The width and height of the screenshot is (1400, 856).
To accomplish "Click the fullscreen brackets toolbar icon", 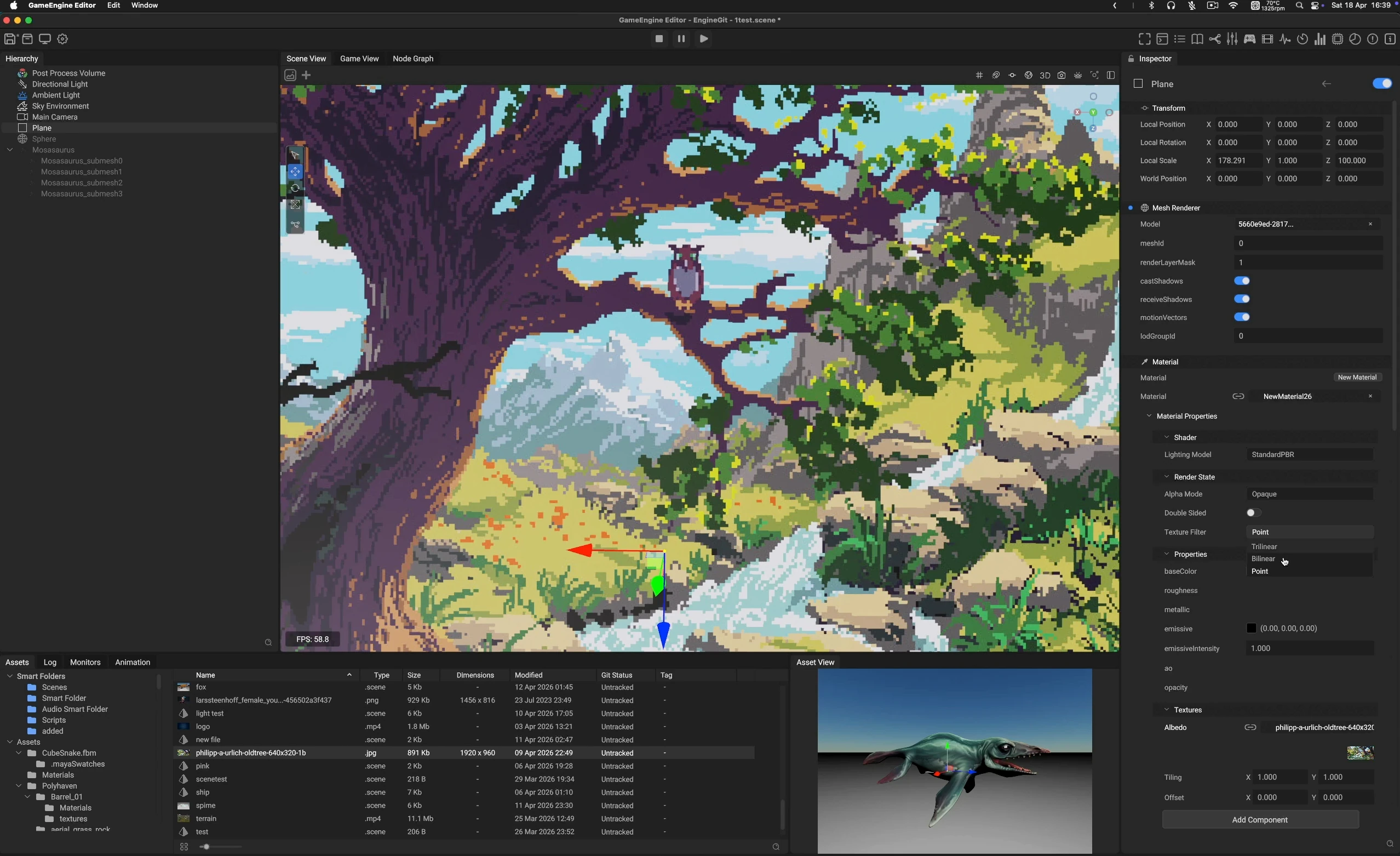I will tap(1144, 39).
